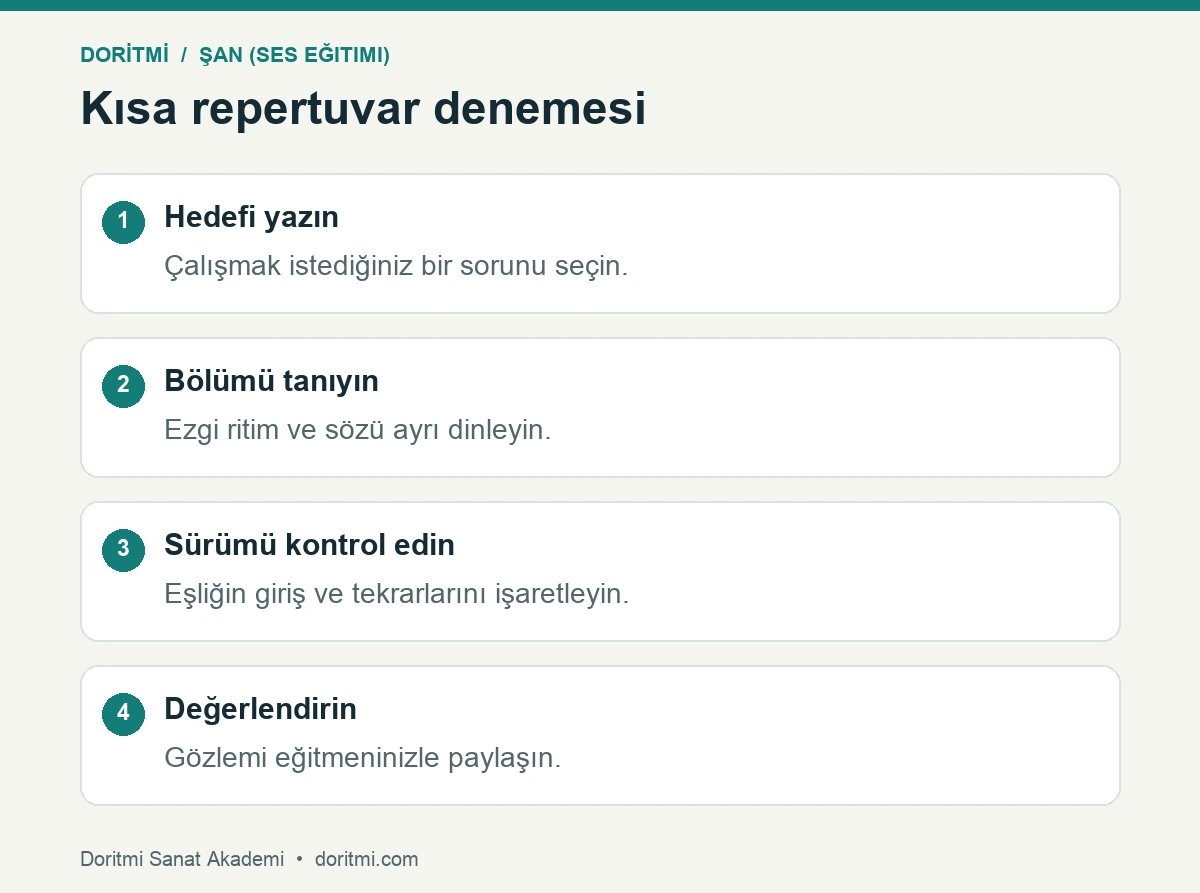Select step 4 number badge
The width and height of the screenshot is (1200, 893).
[123, 714]
